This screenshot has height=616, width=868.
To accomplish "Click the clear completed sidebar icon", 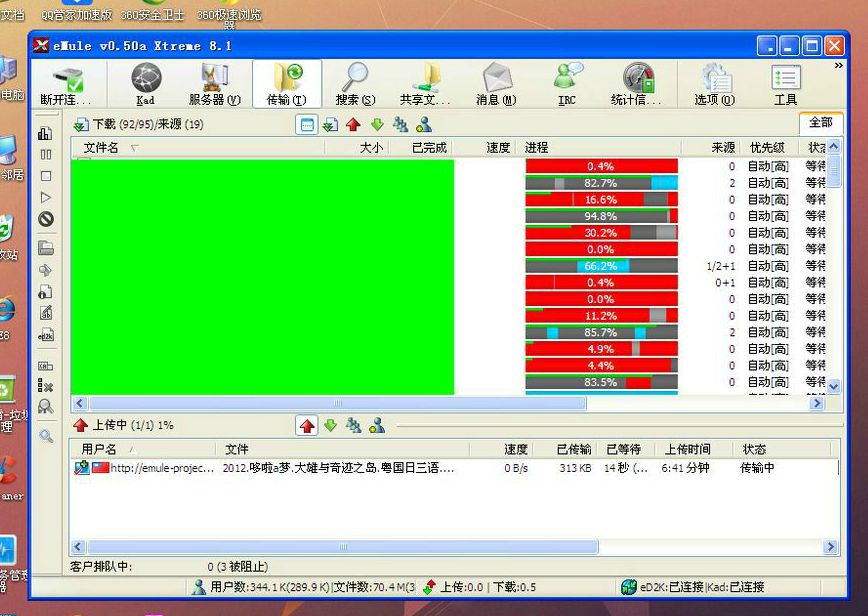I will 46,386.
